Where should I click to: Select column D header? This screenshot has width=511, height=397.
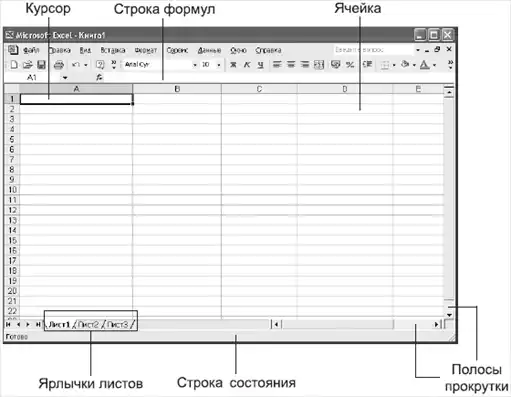point(345,89)
